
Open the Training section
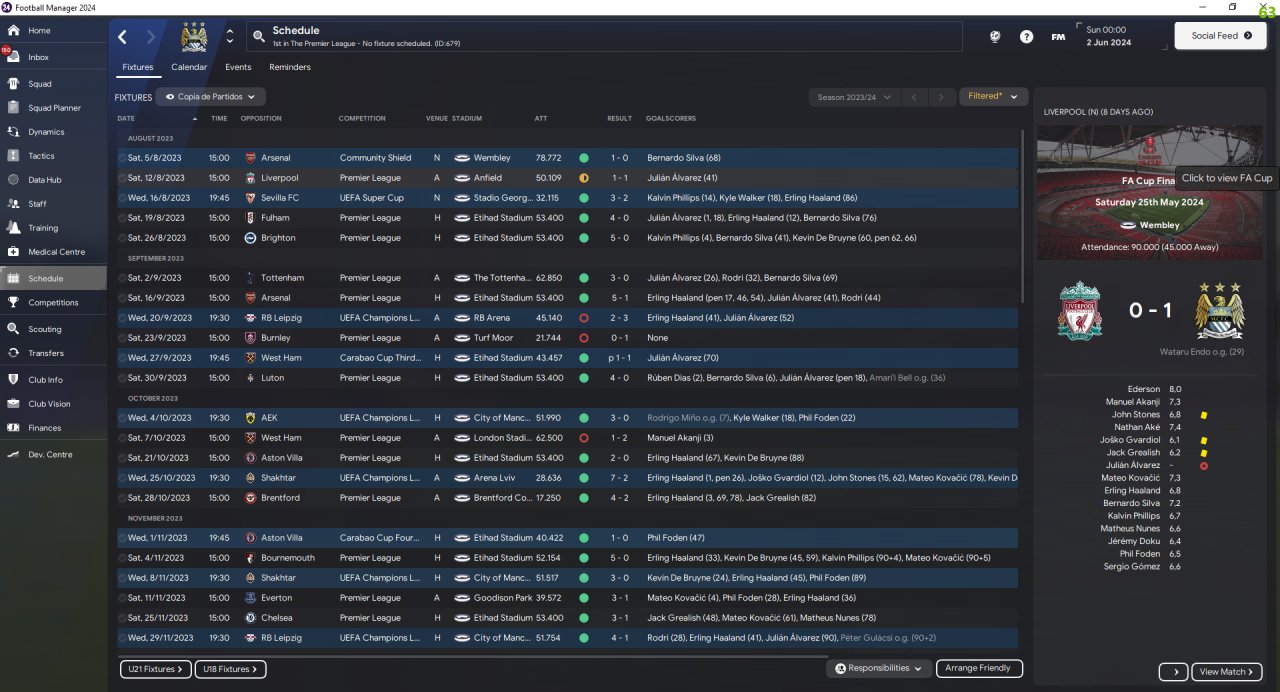[x=53, y=228]
